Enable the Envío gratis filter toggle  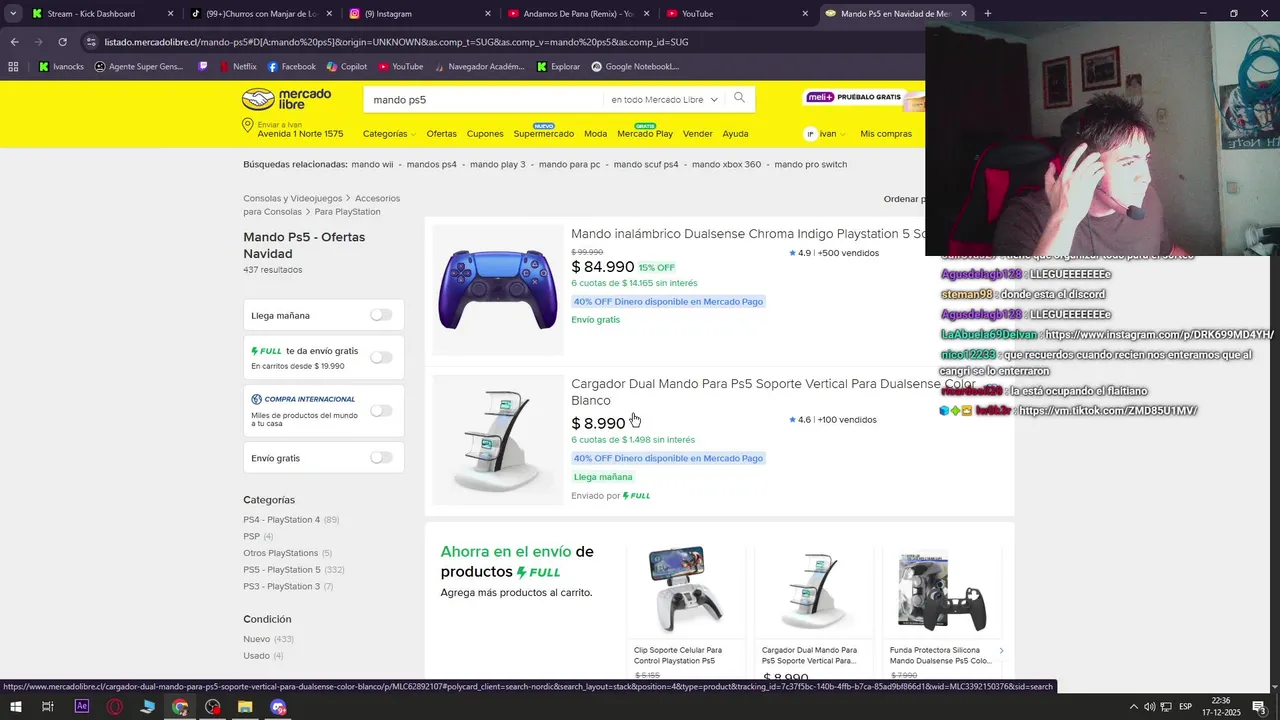click(x=381, y=457)
